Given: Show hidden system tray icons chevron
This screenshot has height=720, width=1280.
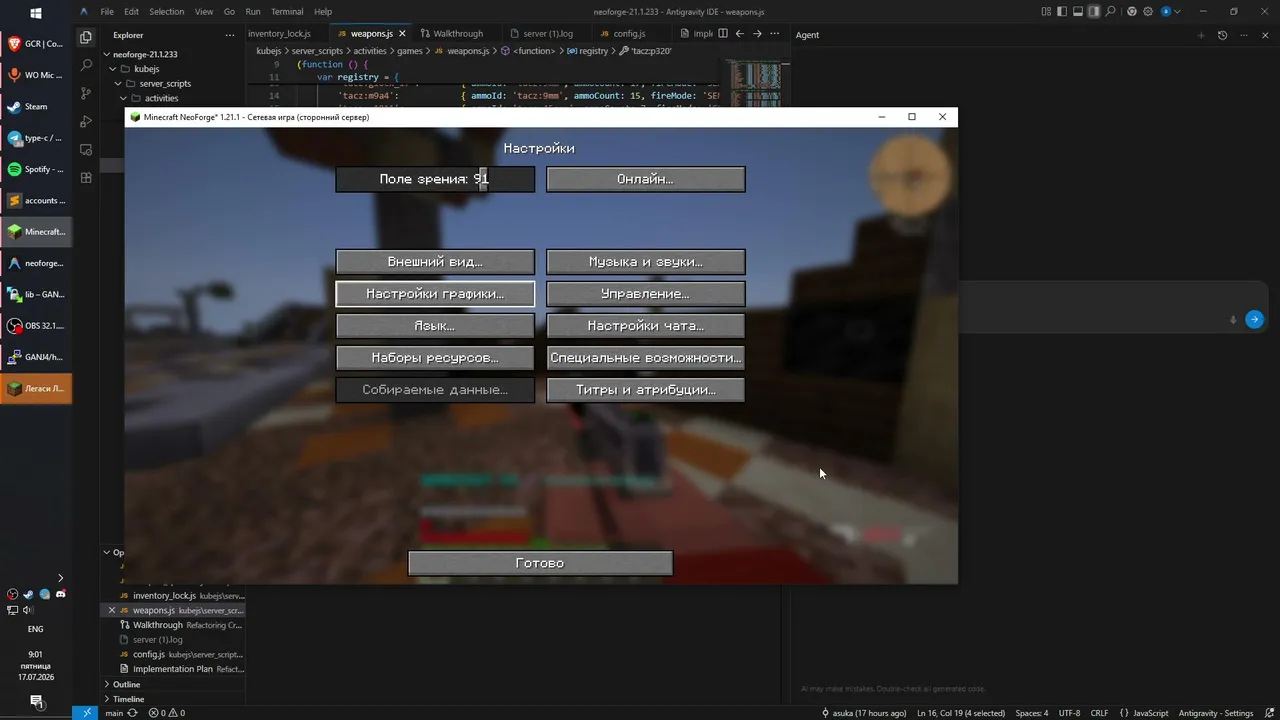Looking at the screenshot, I should tap(60, 578).
